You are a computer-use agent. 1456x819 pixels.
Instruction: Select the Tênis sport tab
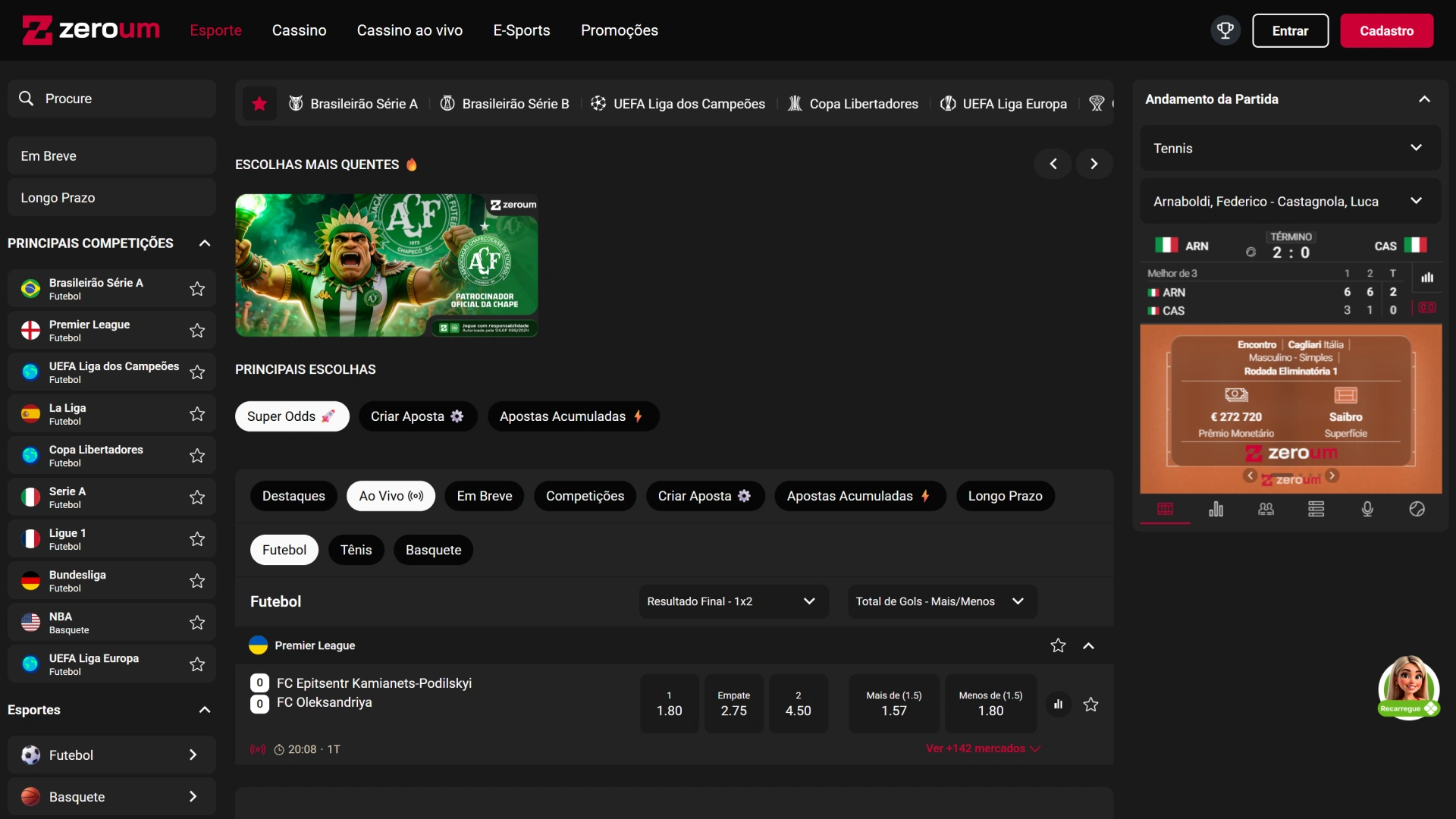click(x=356, y=550)
